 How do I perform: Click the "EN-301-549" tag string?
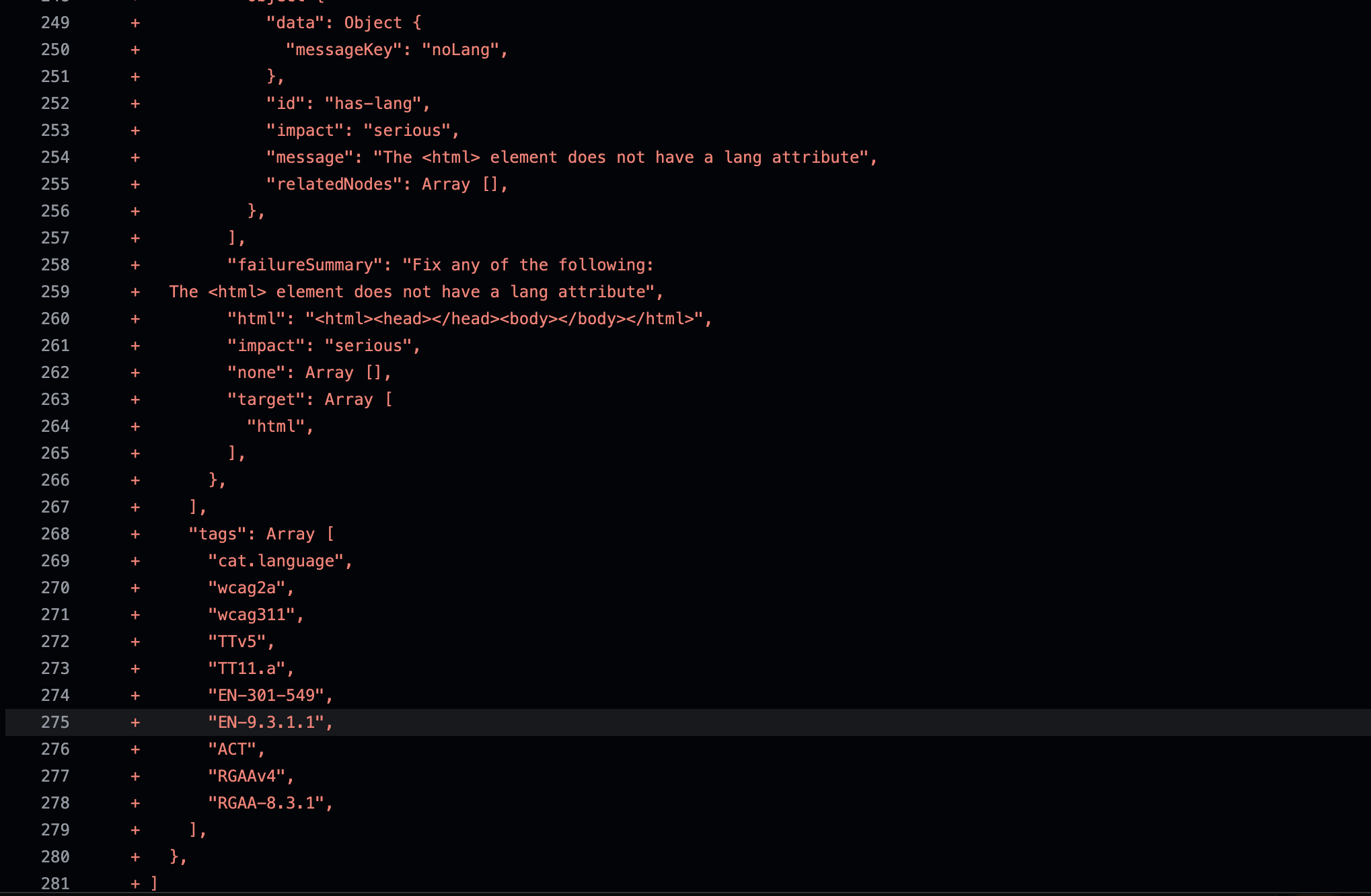pos(266,696)
